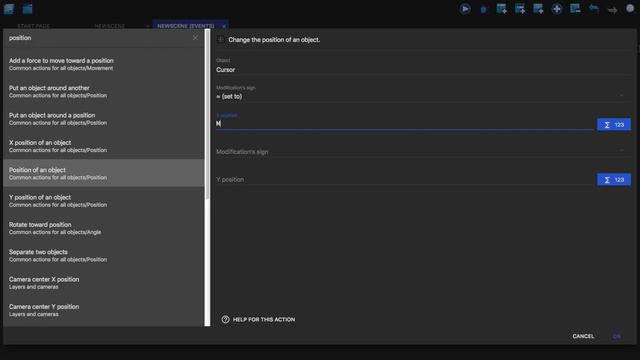Click the delete selected events icon
This screenshot has width=640, height=360.
575,9
